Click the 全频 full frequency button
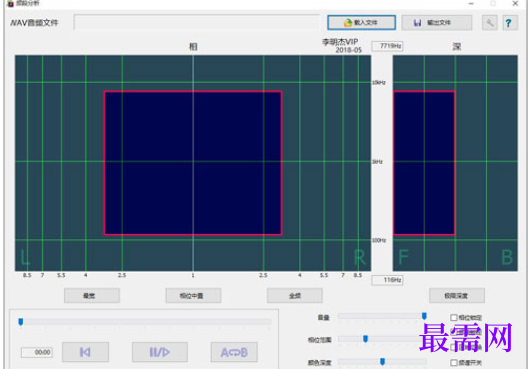 295,296
